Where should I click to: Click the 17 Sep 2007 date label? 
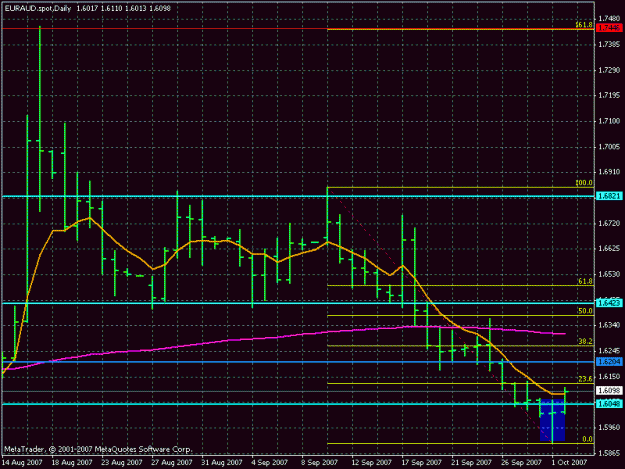pyautogui.click(x=421, y=463)
